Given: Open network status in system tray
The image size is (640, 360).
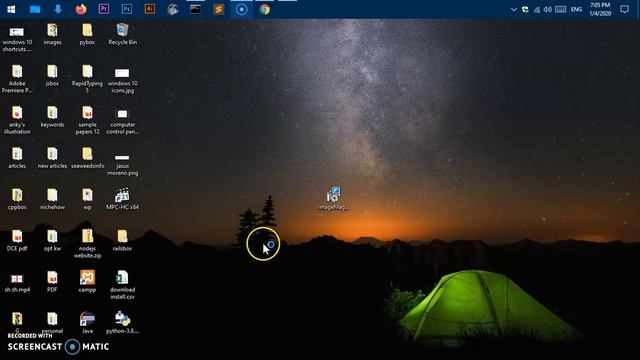Looking at the screenshot, I should click(x=537, y=9).
